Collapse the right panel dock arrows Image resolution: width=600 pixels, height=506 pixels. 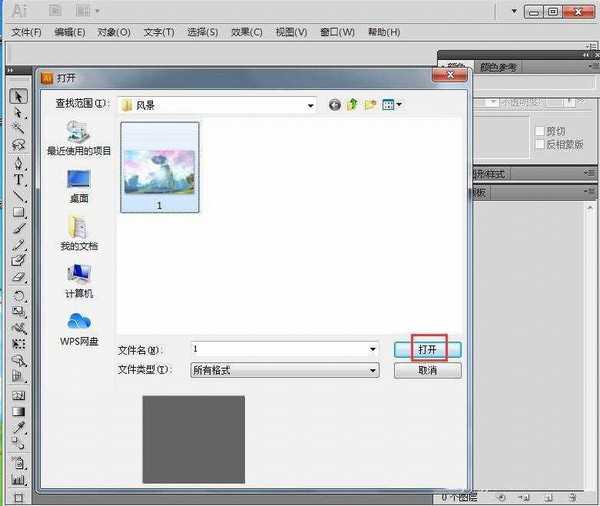pyautogui.click(x=586, y=55)
